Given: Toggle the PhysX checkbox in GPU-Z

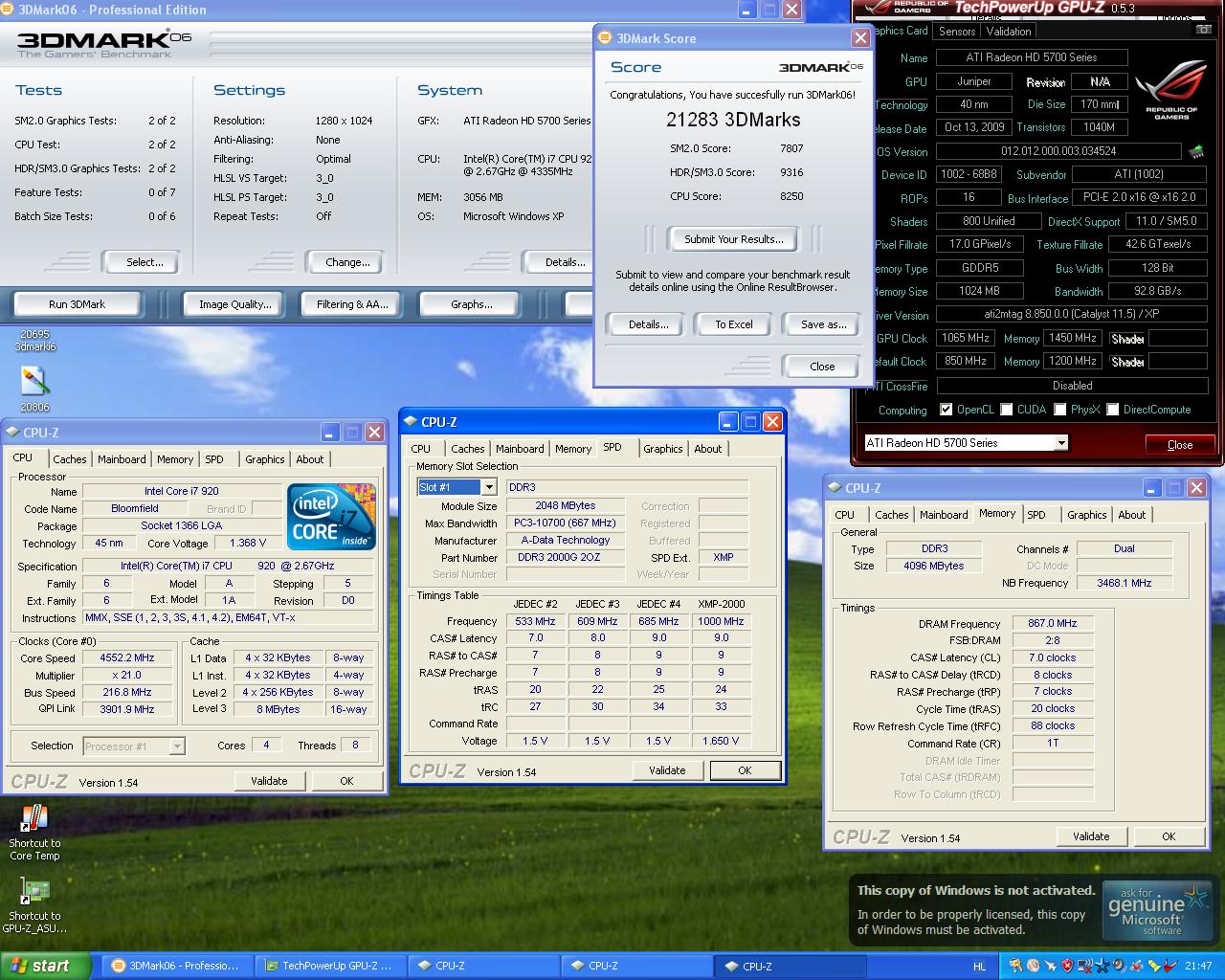Looking at the screenshot, I should [1059, 410].
